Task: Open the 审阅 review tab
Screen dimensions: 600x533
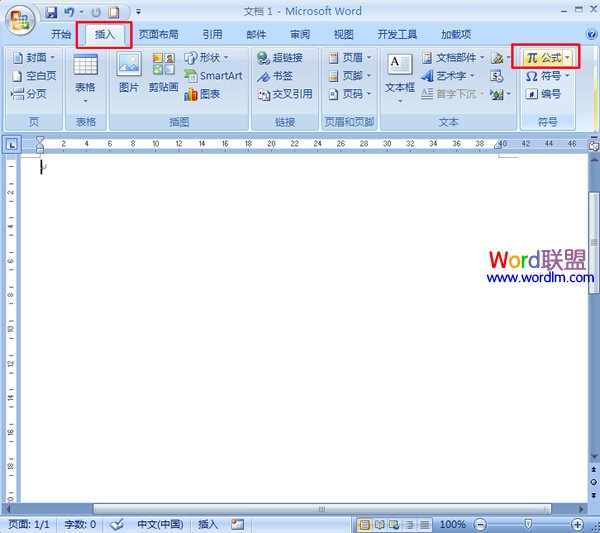Action: coord(300,34)
